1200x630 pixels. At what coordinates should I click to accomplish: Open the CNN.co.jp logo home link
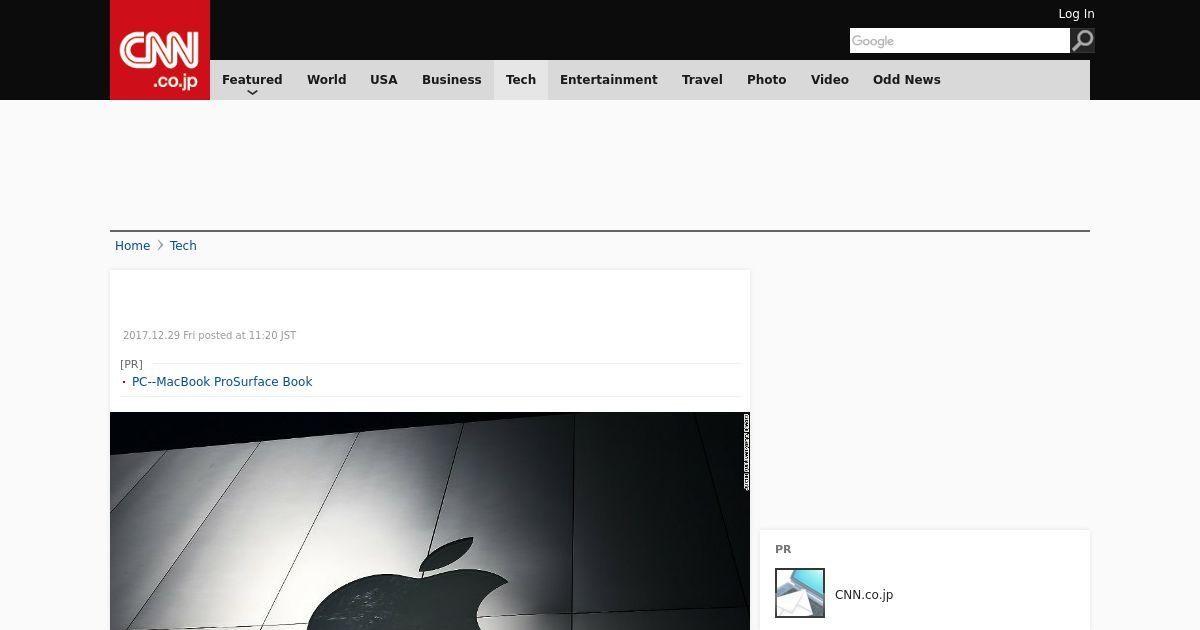pyautogui.click(x=160, y=50)
